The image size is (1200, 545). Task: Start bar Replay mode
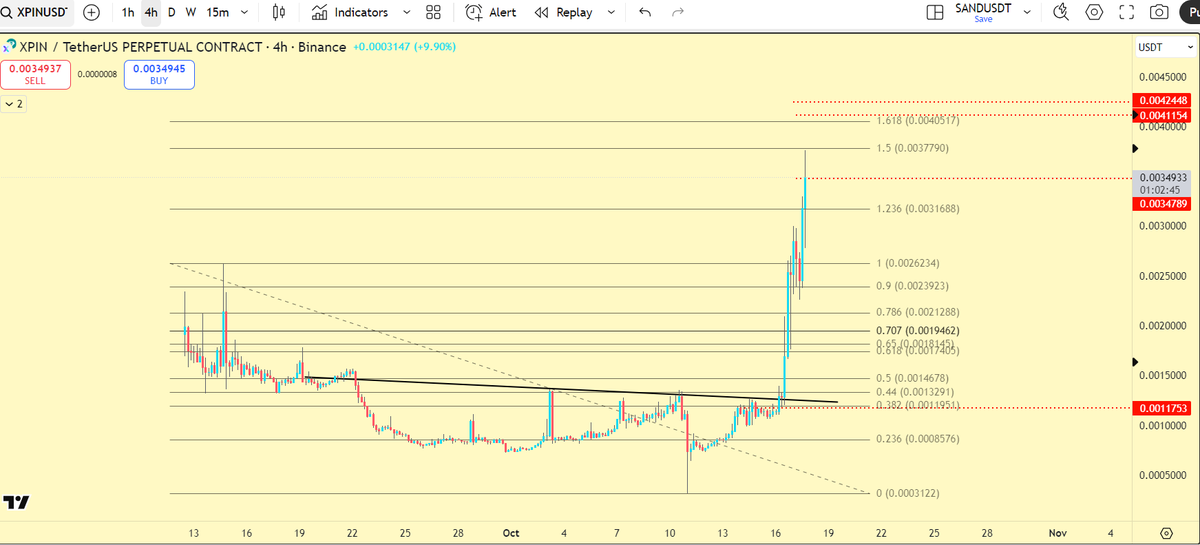pyautogui.click(x=563, y=12)
